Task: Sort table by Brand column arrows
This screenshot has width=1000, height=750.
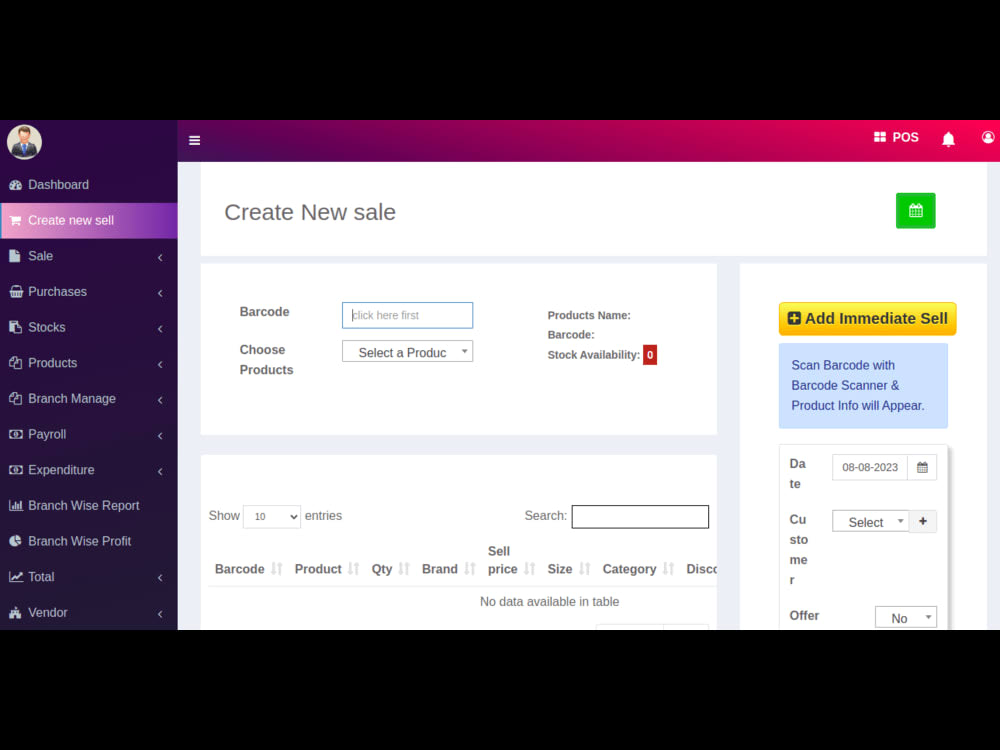Action: [470, 569]
